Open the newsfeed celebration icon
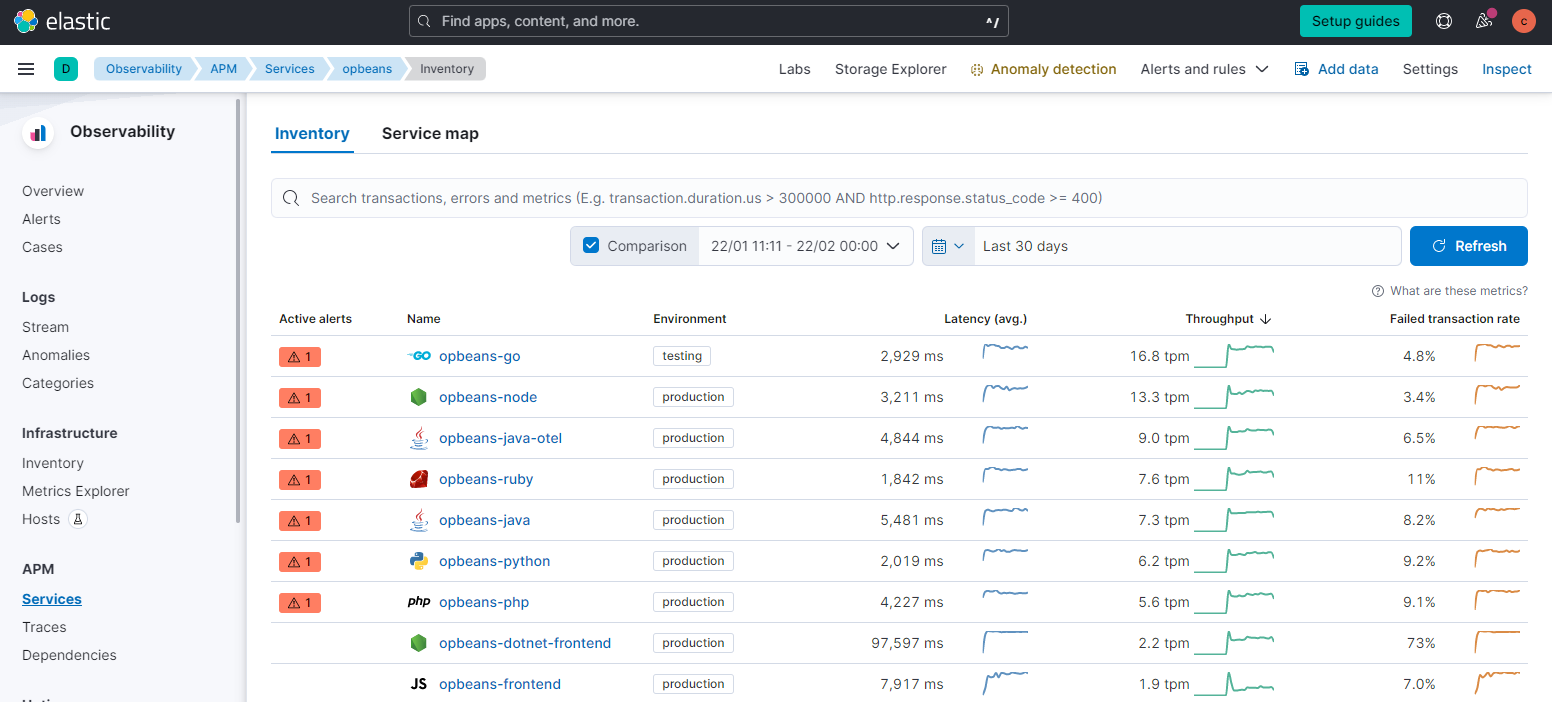This screenshot has height=702, width=1552. [x=1484, y=21]
